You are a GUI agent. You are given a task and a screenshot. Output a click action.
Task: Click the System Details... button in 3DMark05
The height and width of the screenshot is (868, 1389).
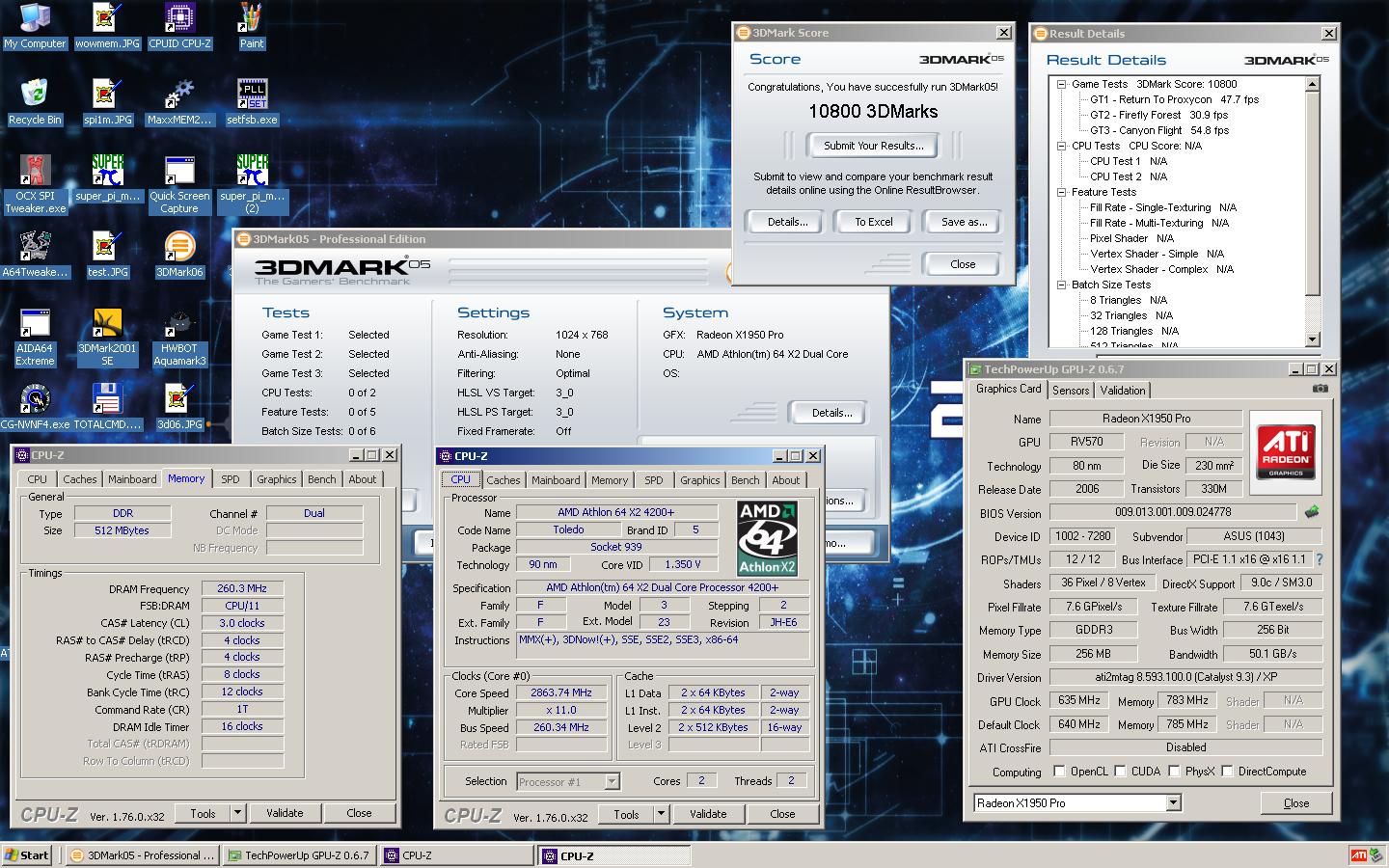pos(831,413)
